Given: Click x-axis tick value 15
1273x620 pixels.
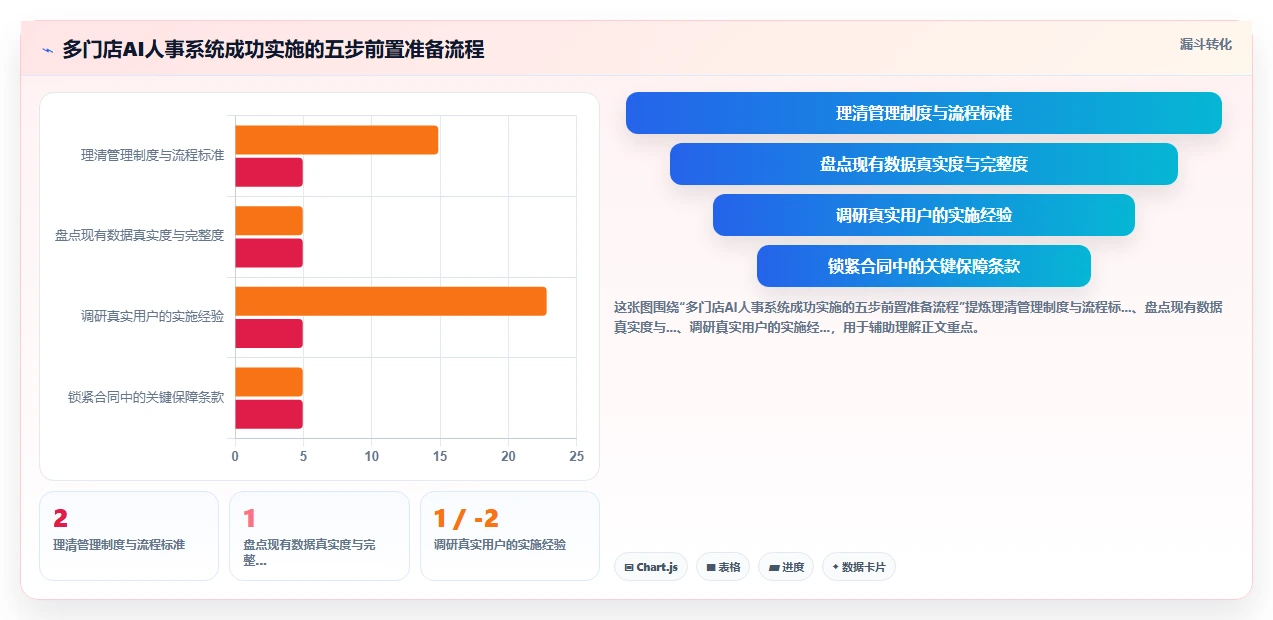Looking at the screenshot, I should pyautogui.click(x=440, y=457).
